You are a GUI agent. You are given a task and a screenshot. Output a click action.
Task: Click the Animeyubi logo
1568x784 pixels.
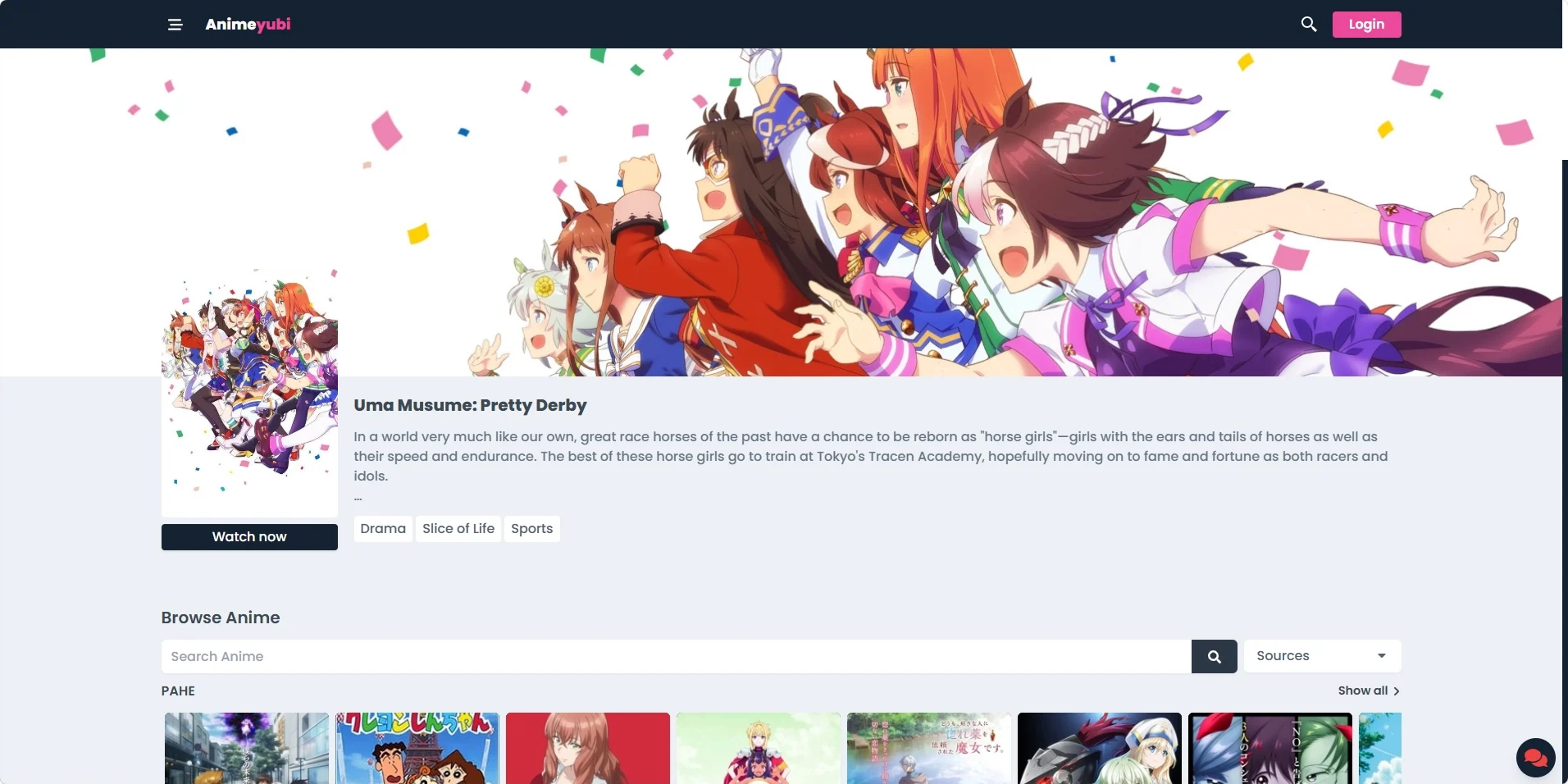tap(248, 25)
